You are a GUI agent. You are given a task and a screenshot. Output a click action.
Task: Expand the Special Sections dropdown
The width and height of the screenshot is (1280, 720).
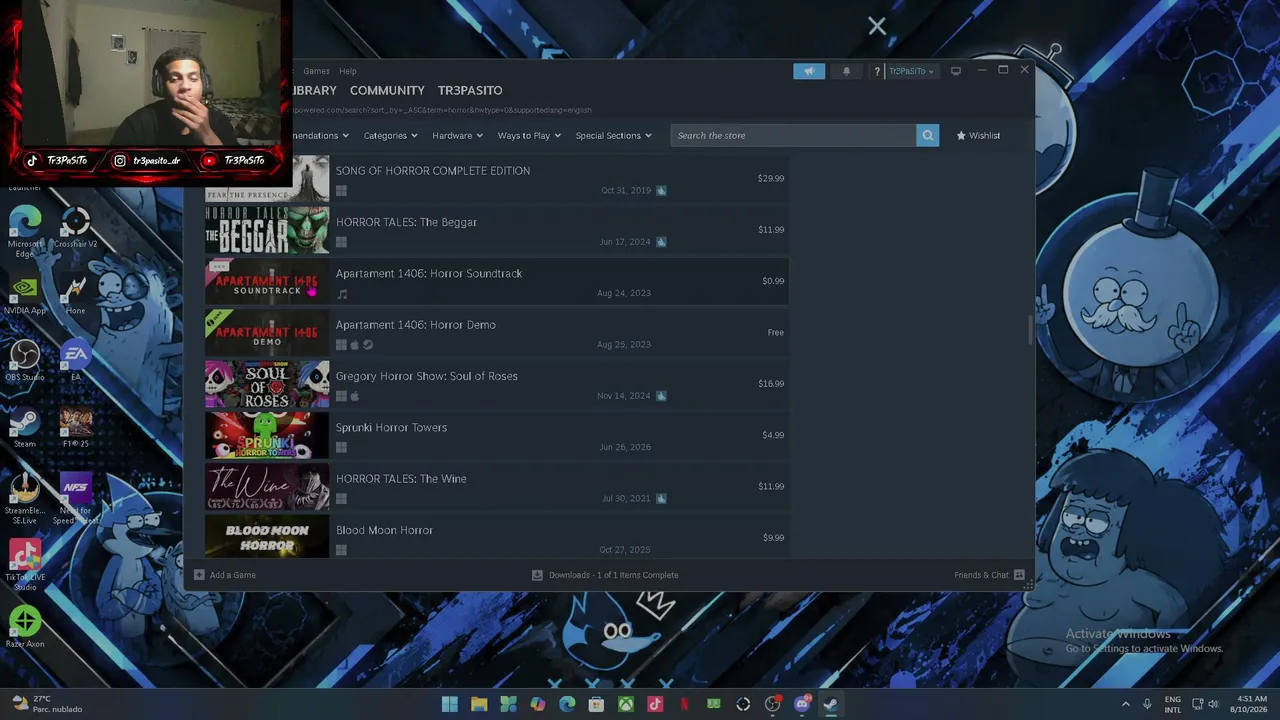tap(613, 136)
